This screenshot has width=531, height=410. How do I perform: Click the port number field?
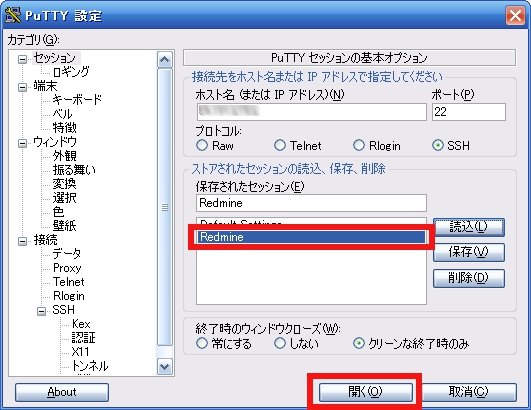pyautogui.click(x=469, y=112)
